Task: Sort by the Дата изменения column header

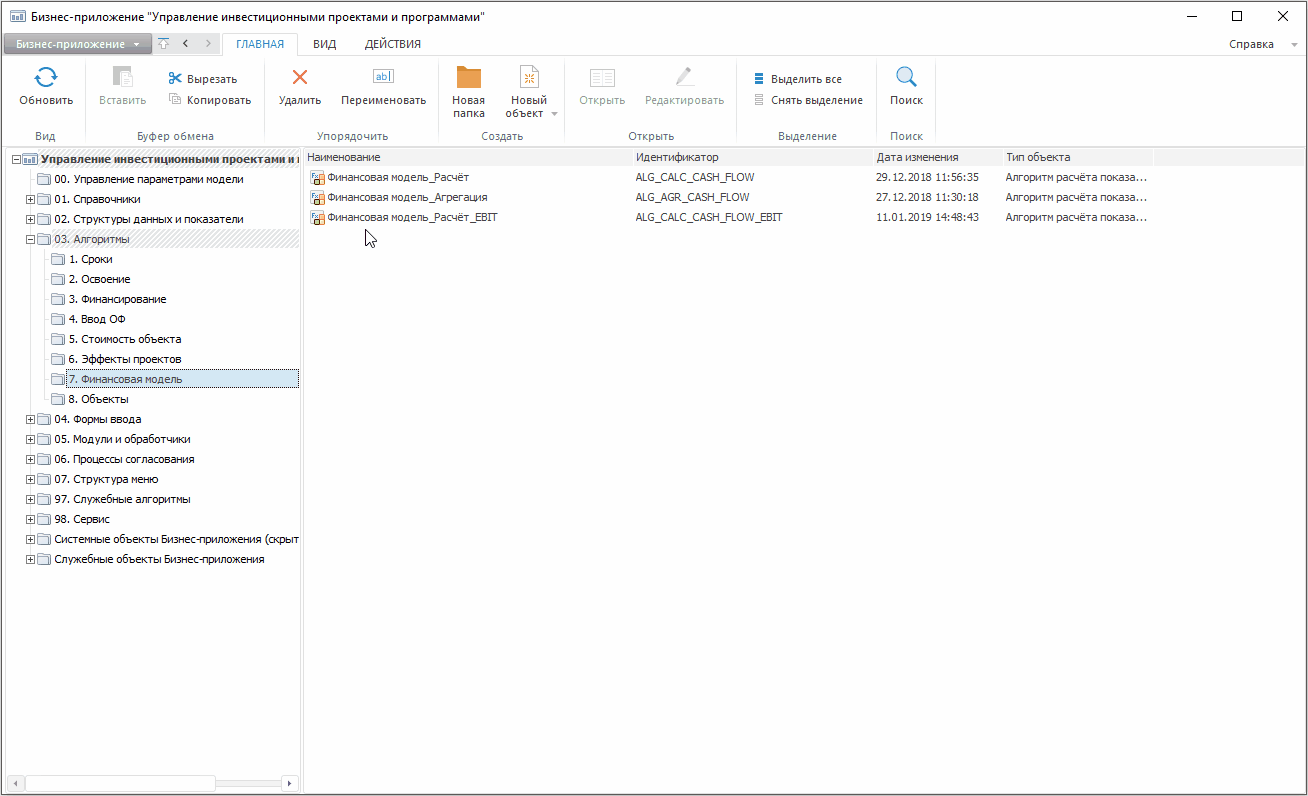Action: [x=938, y=157]
